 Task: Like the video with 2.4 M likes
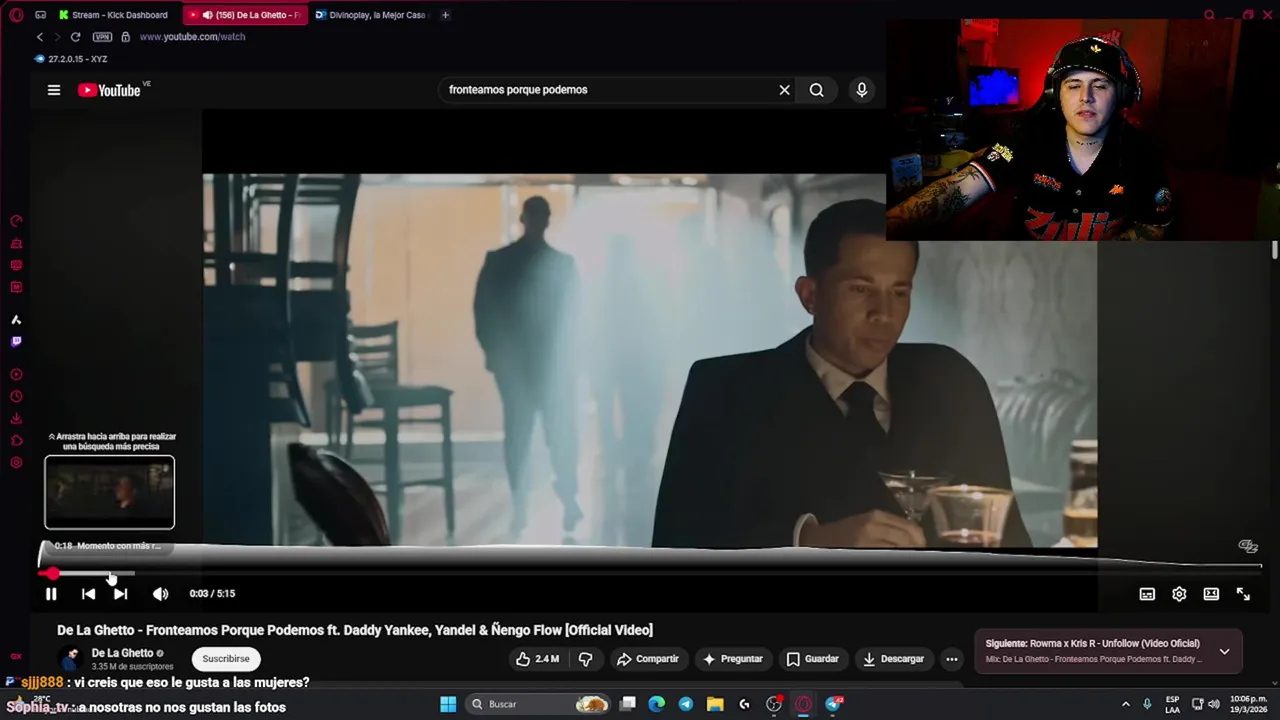tap(537, 659)
